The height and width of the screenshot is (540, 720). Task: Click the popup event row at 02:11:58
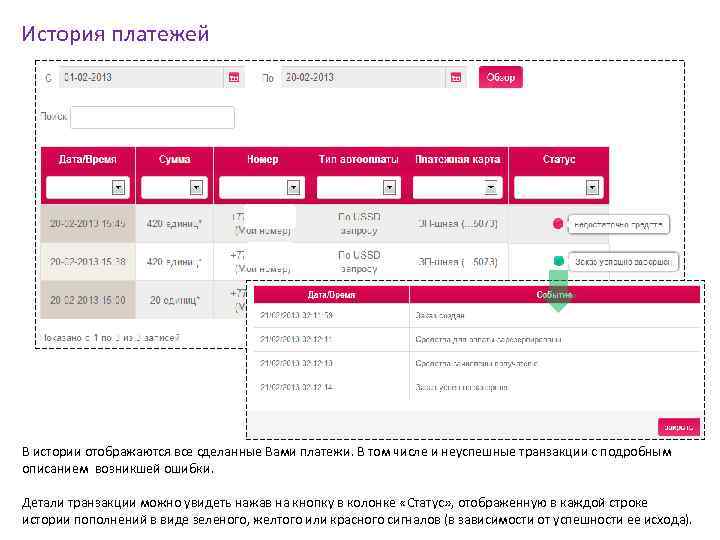477,315
